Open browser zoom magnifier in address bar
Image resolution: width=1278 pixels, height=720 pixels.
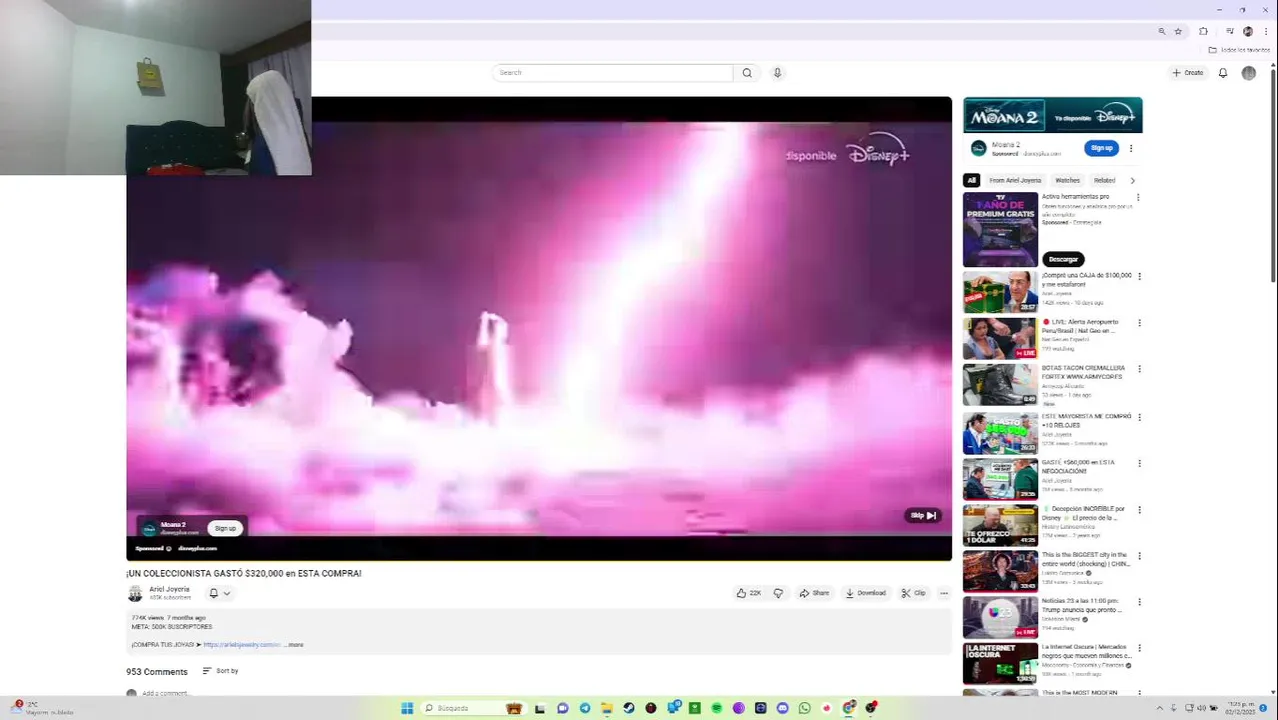tap(1162, 31)
